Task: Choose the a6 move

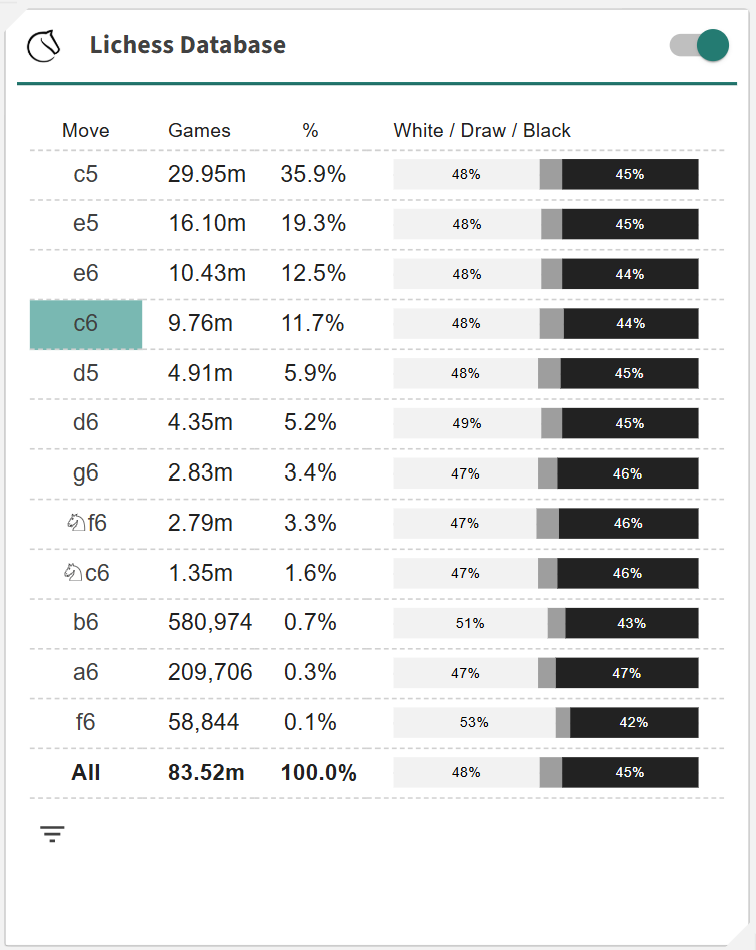Action: pyautogui.click(x=86, y=673)
